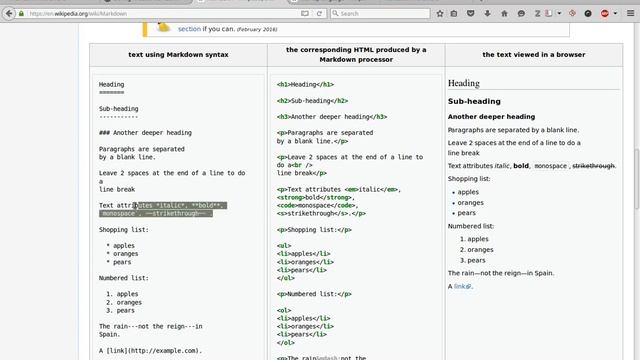Click the '<h1>Heading</h1>' HTML line

click(305, 84)
